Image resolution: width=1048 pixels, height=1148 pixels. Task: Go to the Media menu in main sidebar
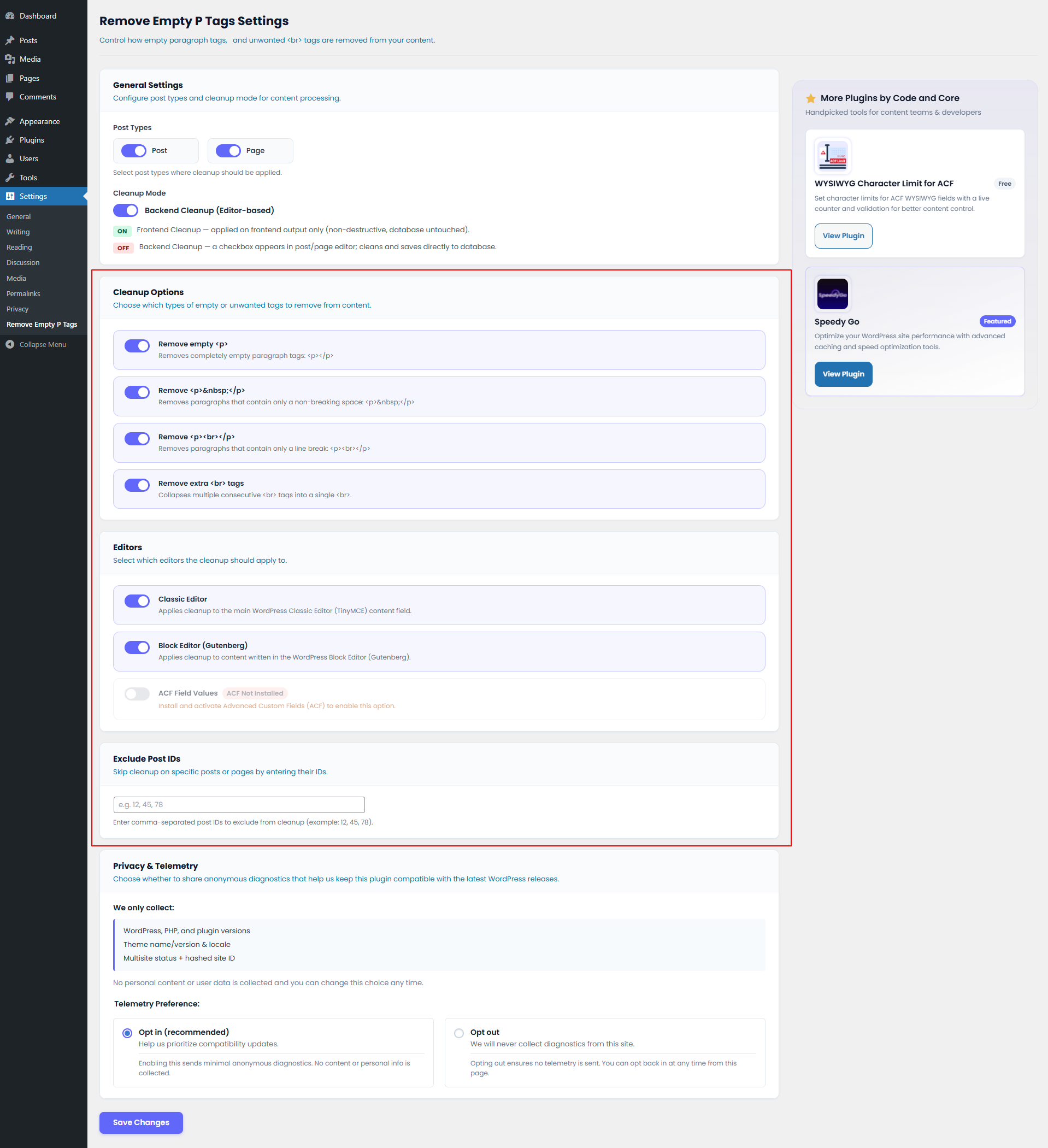[44, 59]
